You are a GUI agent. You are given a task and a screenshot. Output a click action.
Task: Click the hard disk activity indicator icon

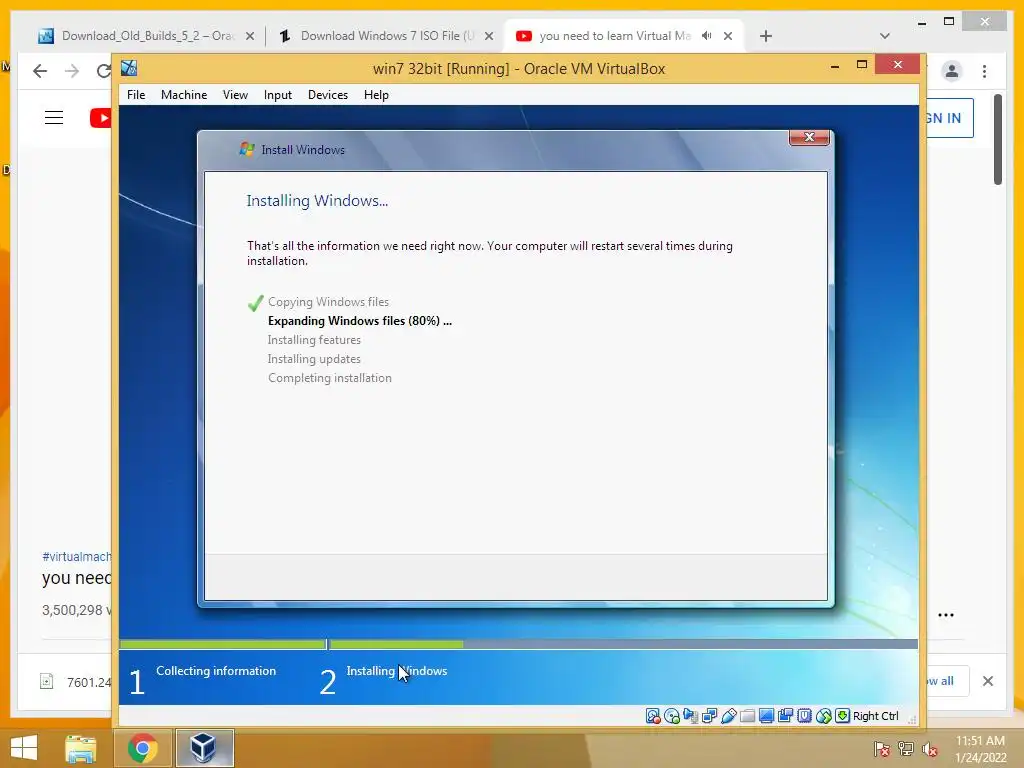[652, 716]
